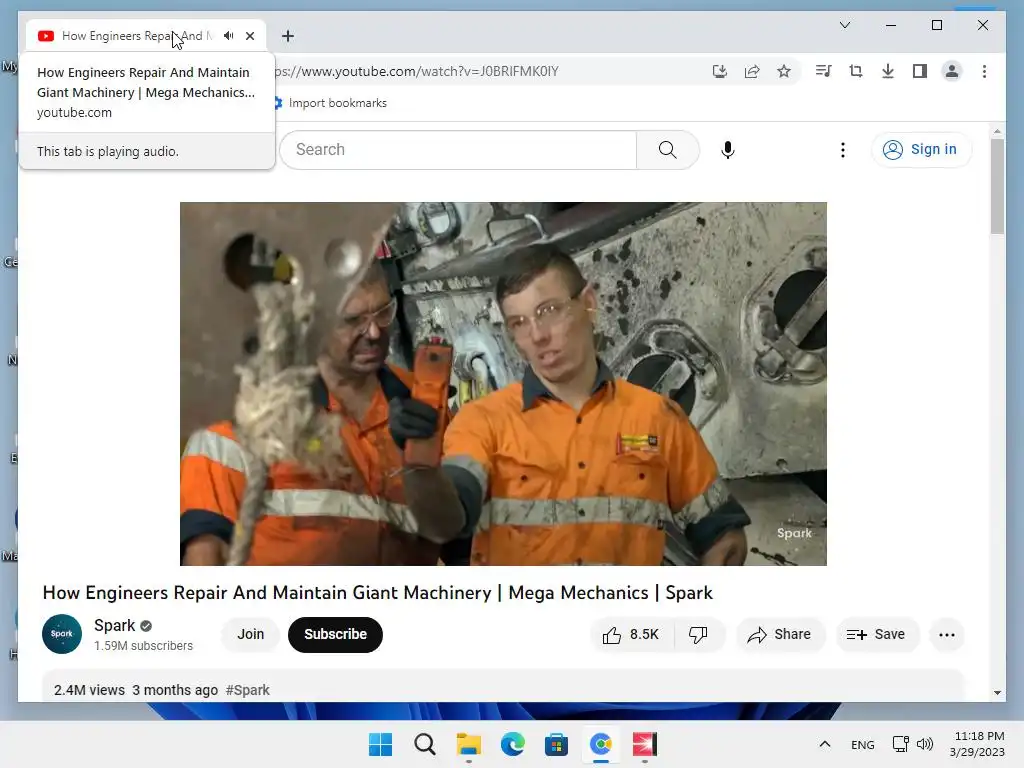Image resolution: width=1024 pixels, height=768 pixels.
Task: Click the verified badge next to Spark
Action: (146, 626)
